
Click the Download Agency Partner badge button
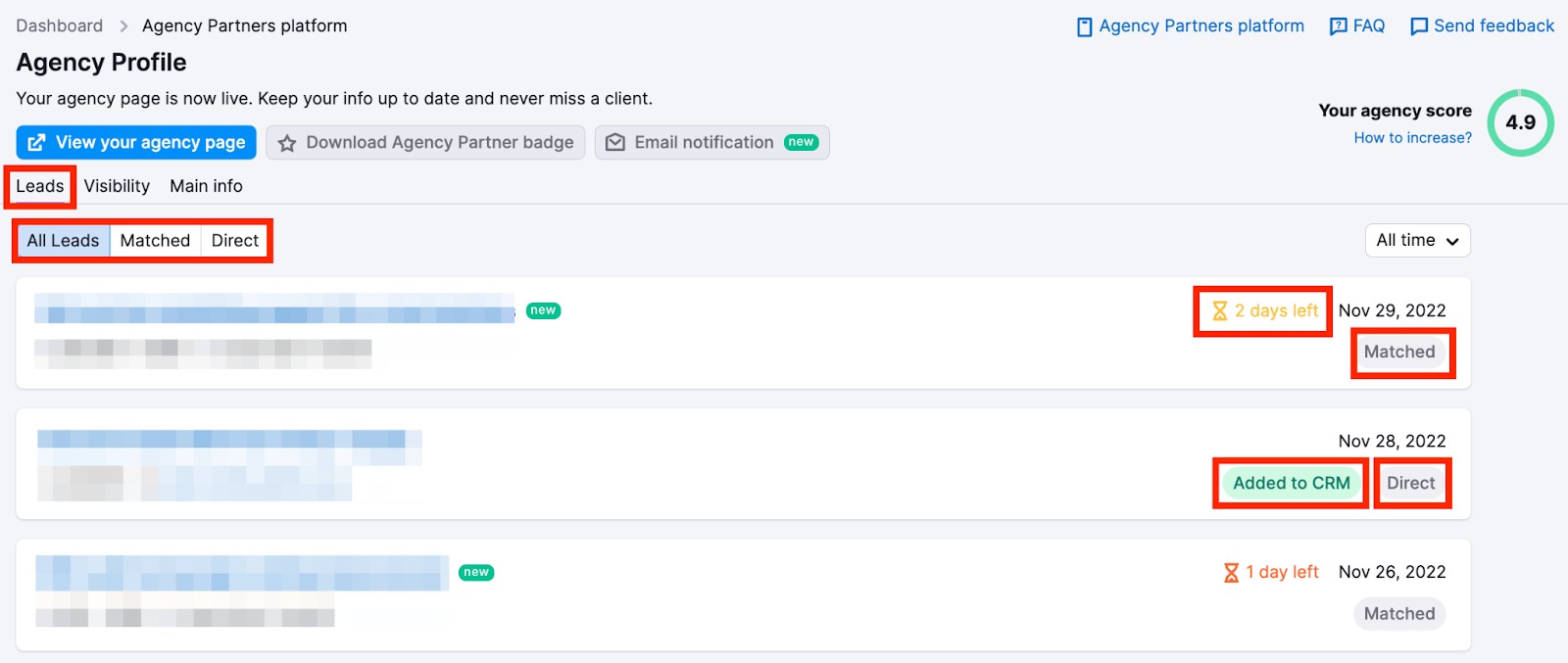[426, 143]
